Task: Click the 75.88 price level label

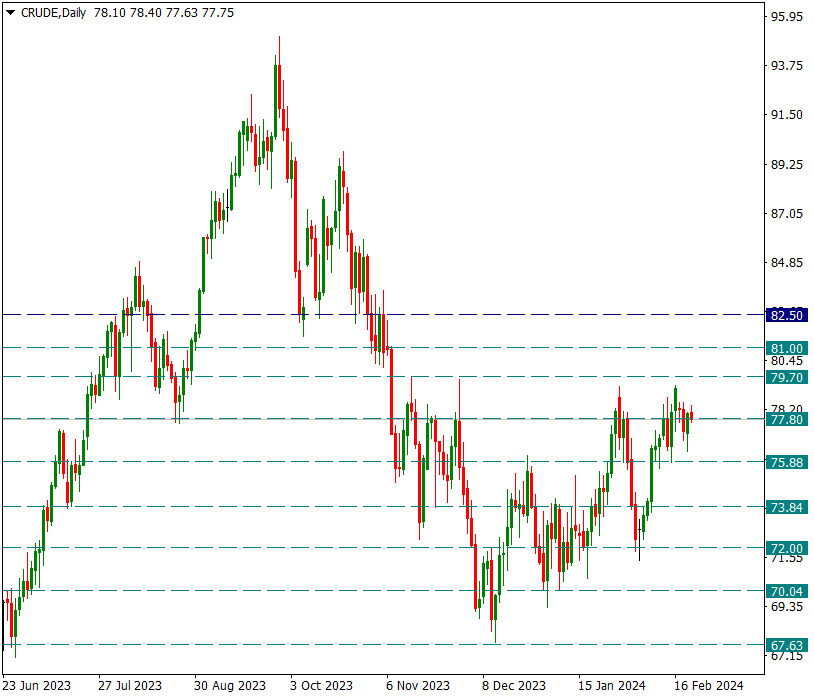Action: point(786,463)
